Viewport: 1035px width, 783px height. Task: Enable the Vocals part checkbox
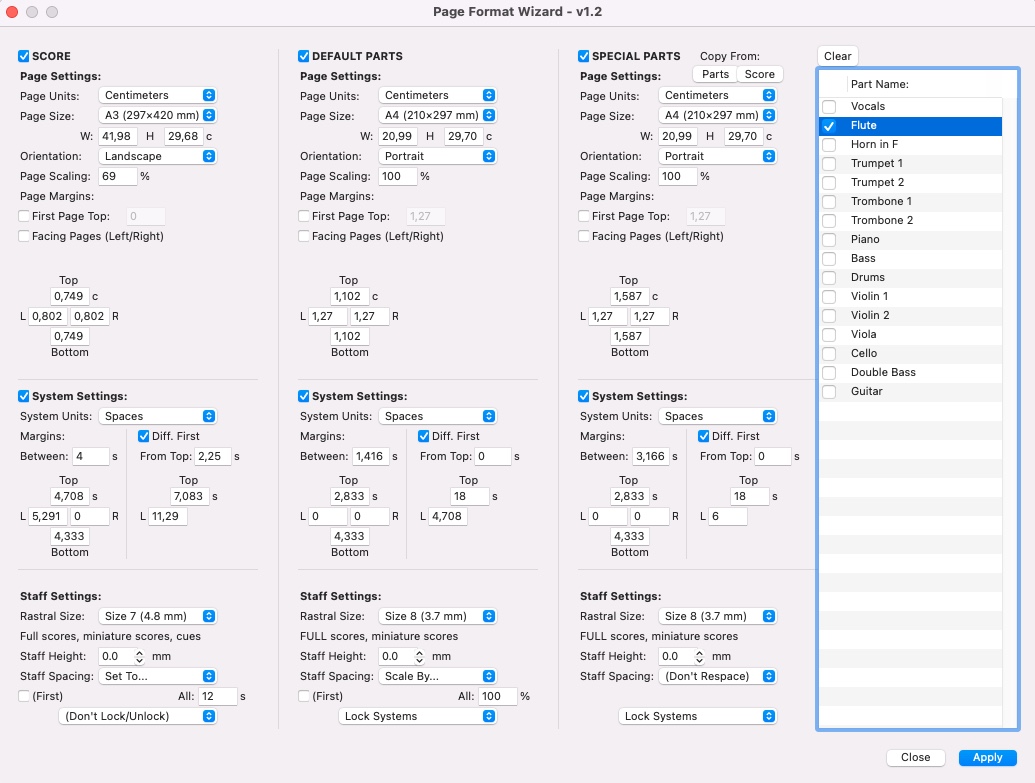[x=829, y=107]
